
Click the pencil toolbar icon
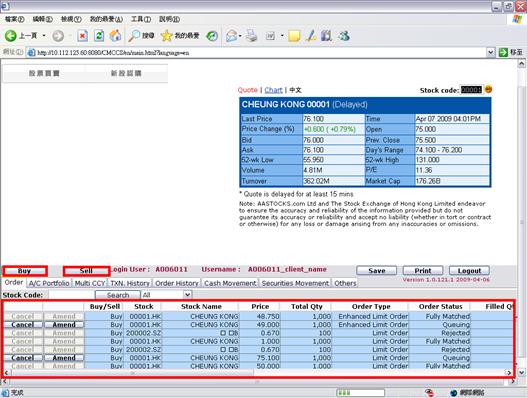pyautogui.click(x=311, y=36)
